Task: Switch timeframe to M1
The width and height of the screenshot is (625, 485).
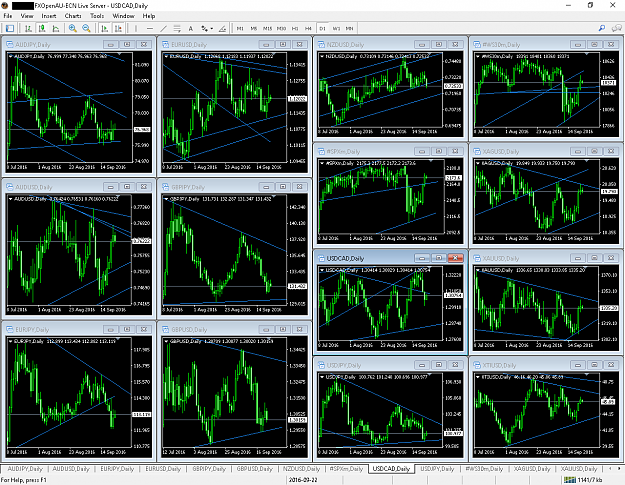Action: (x=240, y=29)
